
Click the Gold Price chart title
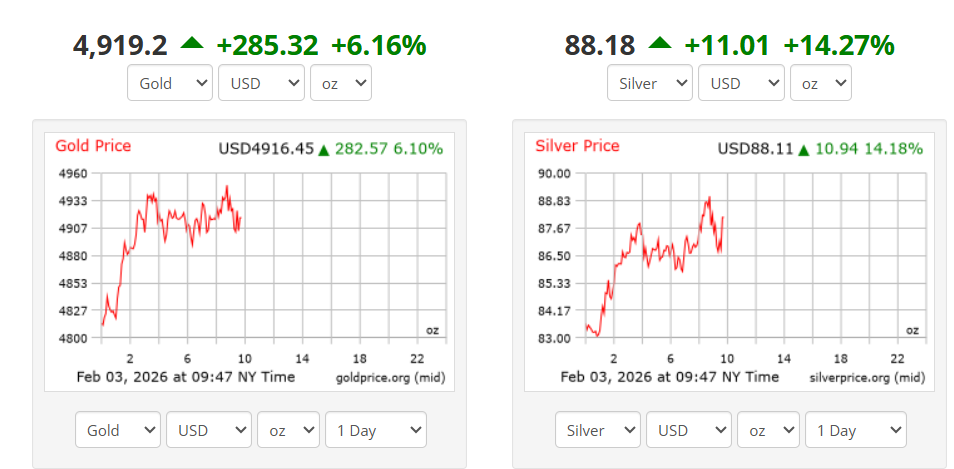(x=93, y=146)
